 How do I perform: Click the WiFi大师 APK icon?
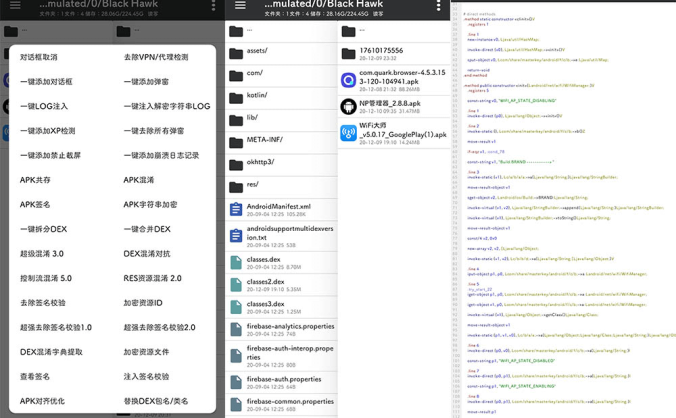348,133
